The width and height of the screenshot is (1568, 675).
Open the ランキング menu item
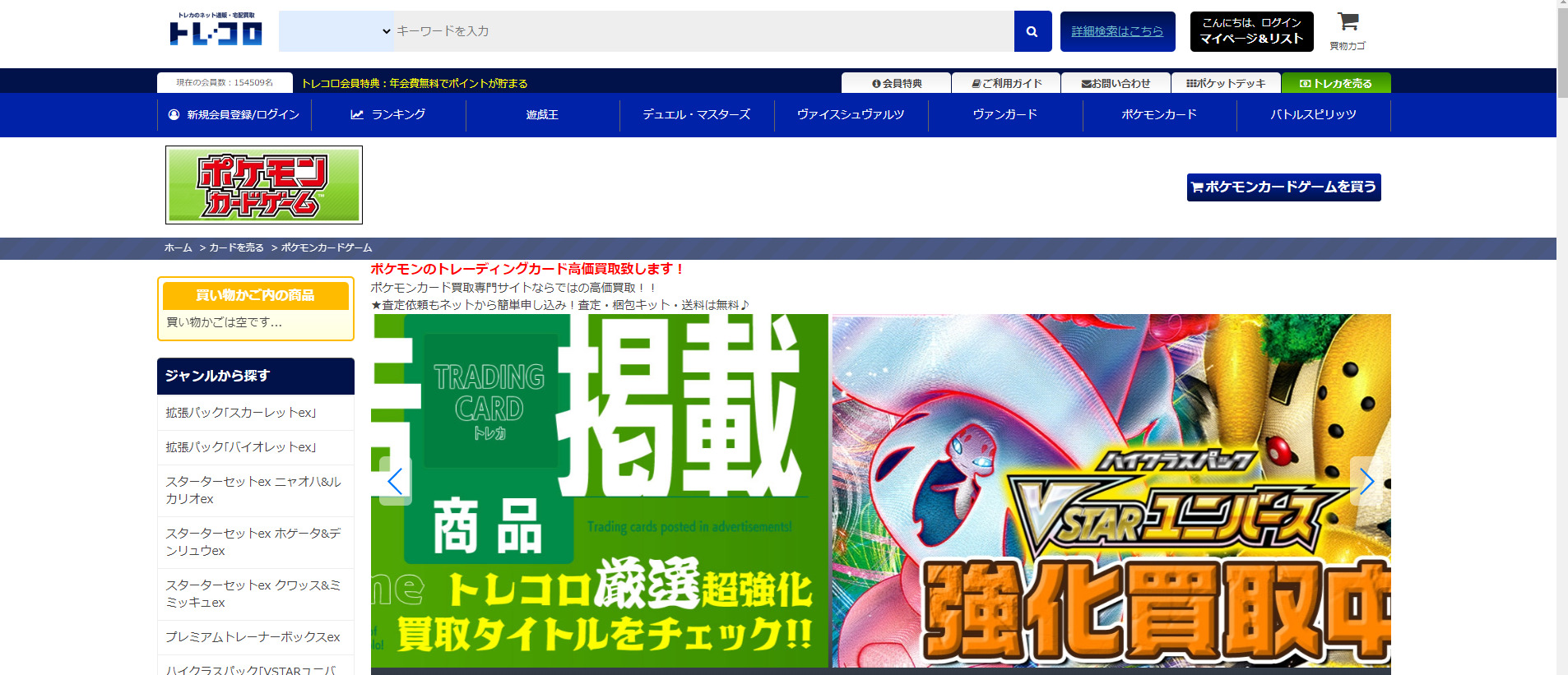coord(388,115)
